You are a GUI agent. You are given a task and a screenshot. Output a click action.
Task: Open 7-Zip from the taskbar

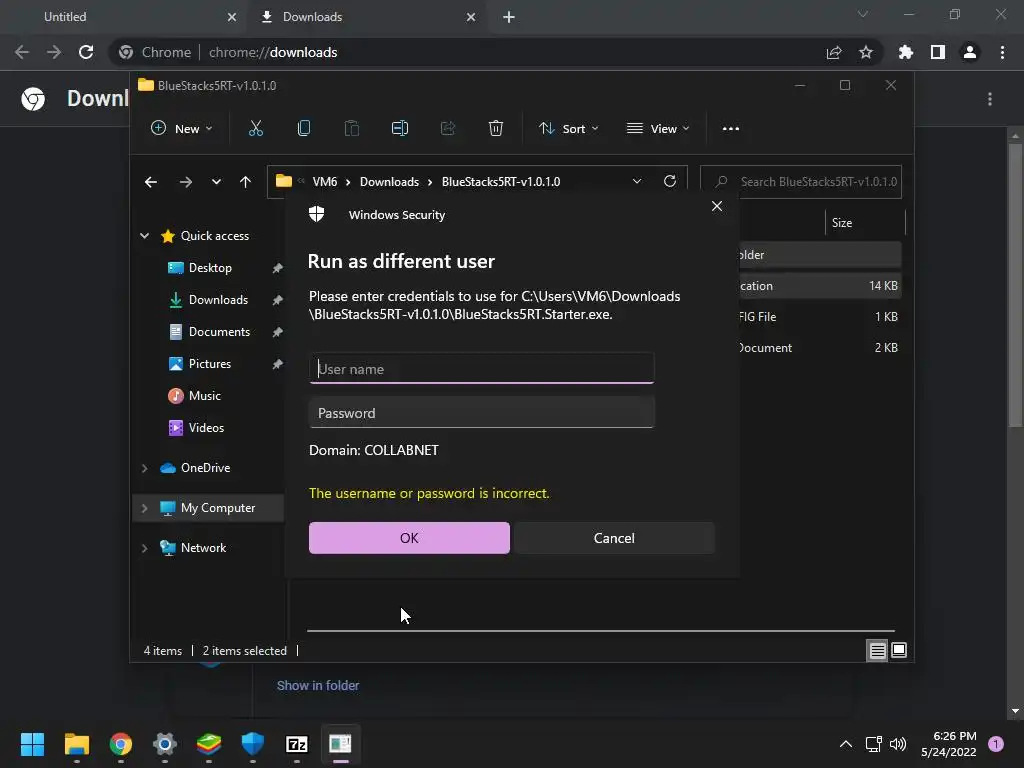pos(296,744)
